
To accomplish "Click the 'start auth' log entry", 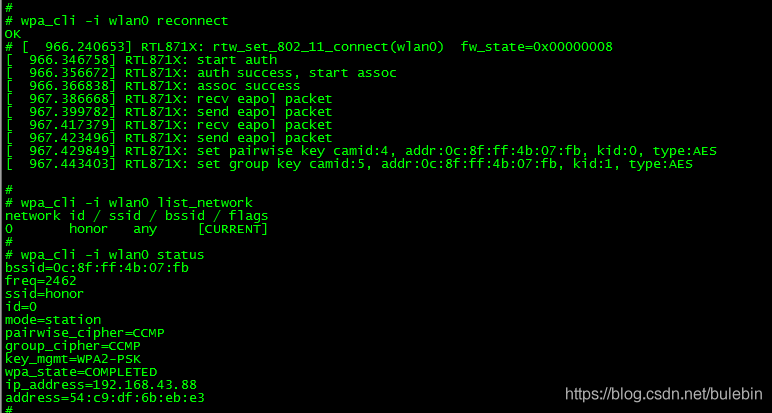I will (141, 60).
